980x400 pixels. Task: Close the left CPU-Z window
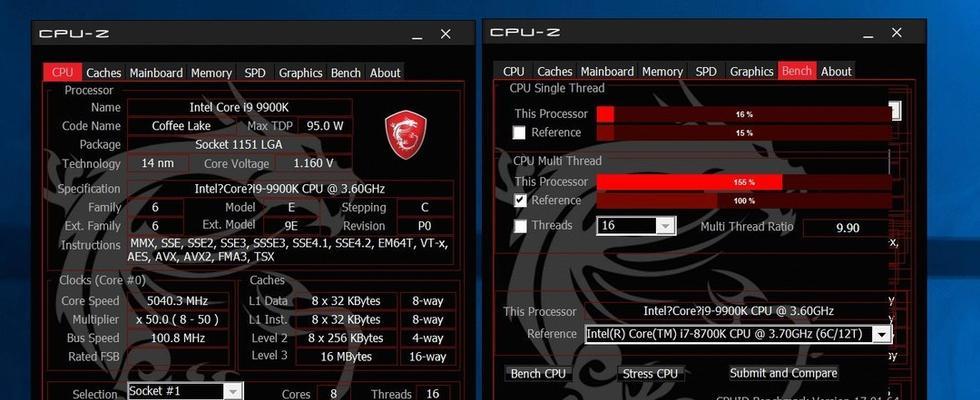tap(446, 34)
